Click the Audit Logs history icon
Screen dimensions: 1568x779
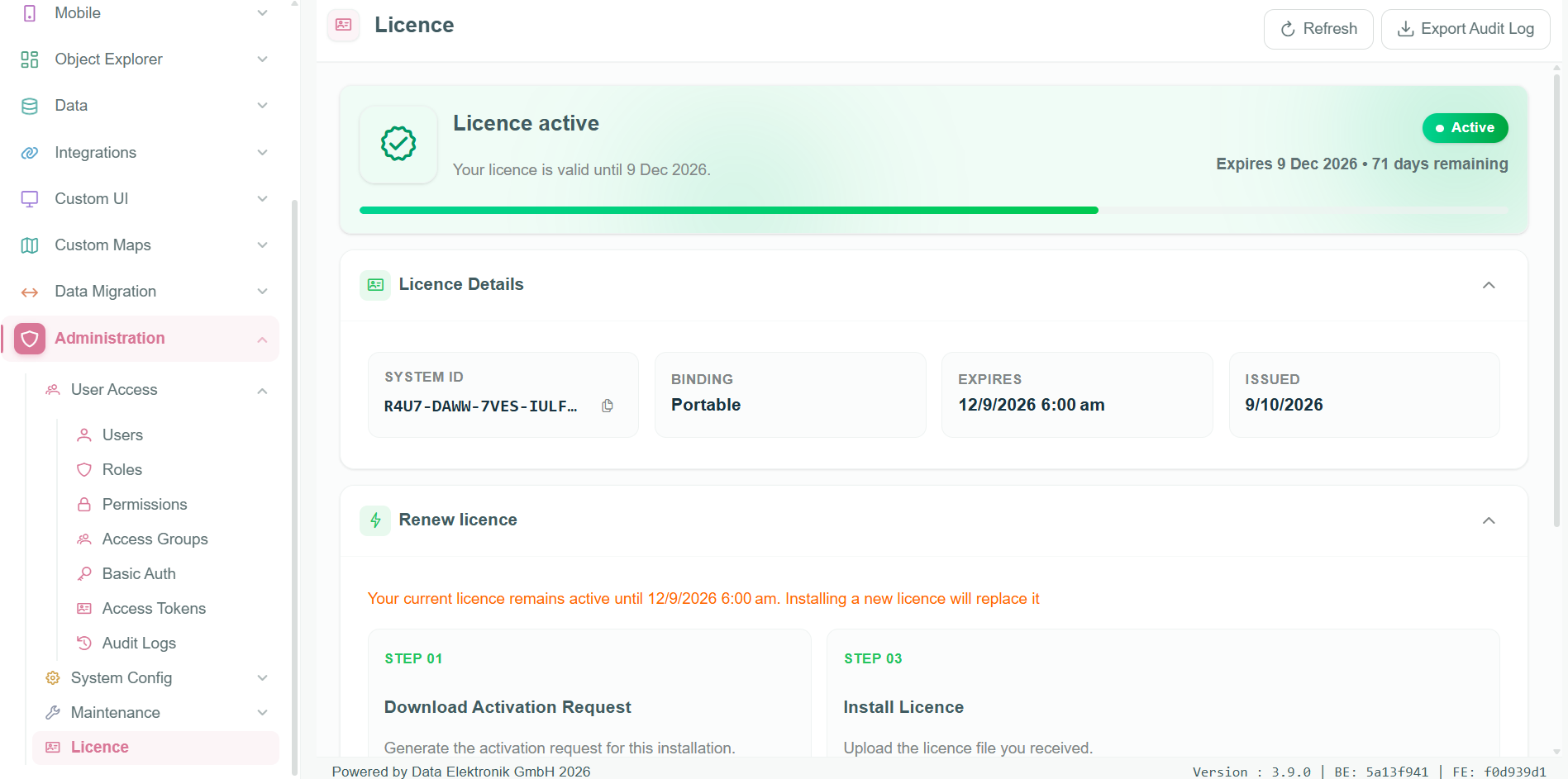84,644
